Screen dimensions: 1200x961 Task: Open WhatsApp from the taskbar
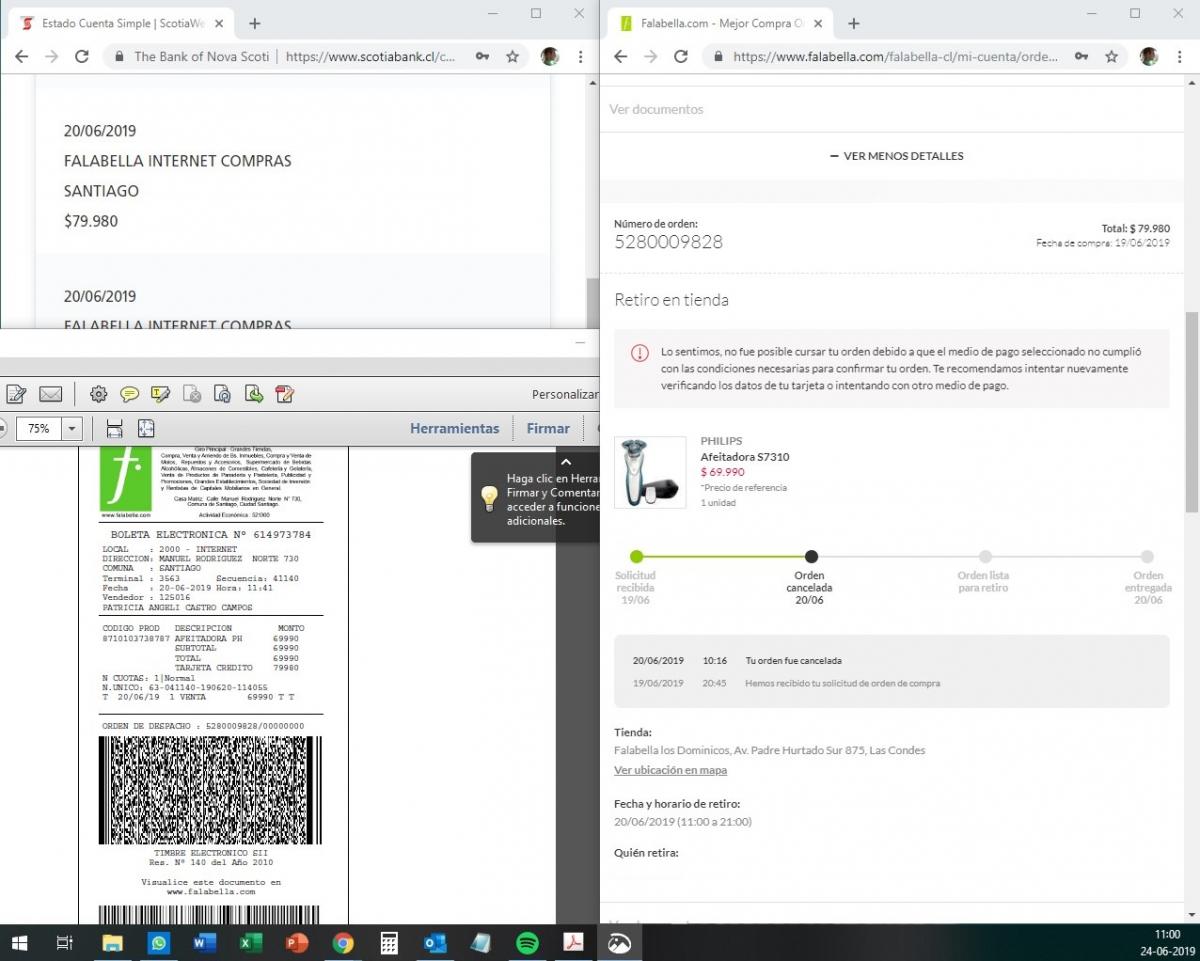click(159, 943)
